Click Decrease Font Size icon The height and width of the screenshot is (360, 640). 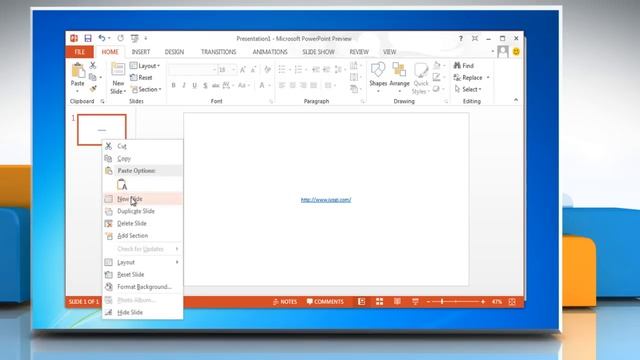(253, 70)
